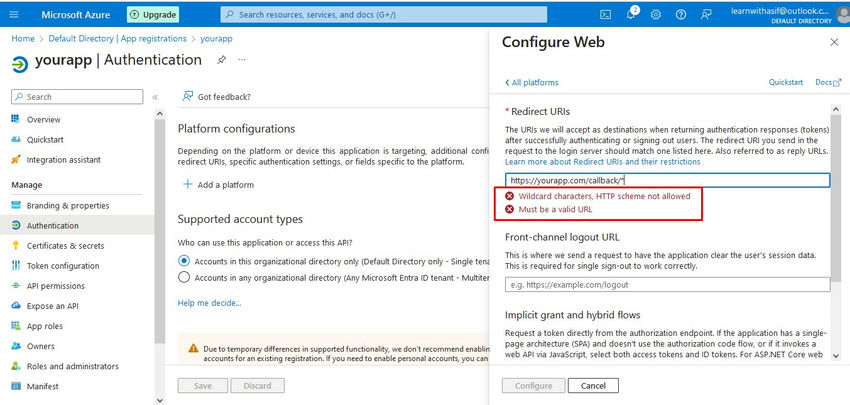Screen dimensions: 850x405
Task: Click the Configure Web panel scrollbar
Action: (835, 195)
